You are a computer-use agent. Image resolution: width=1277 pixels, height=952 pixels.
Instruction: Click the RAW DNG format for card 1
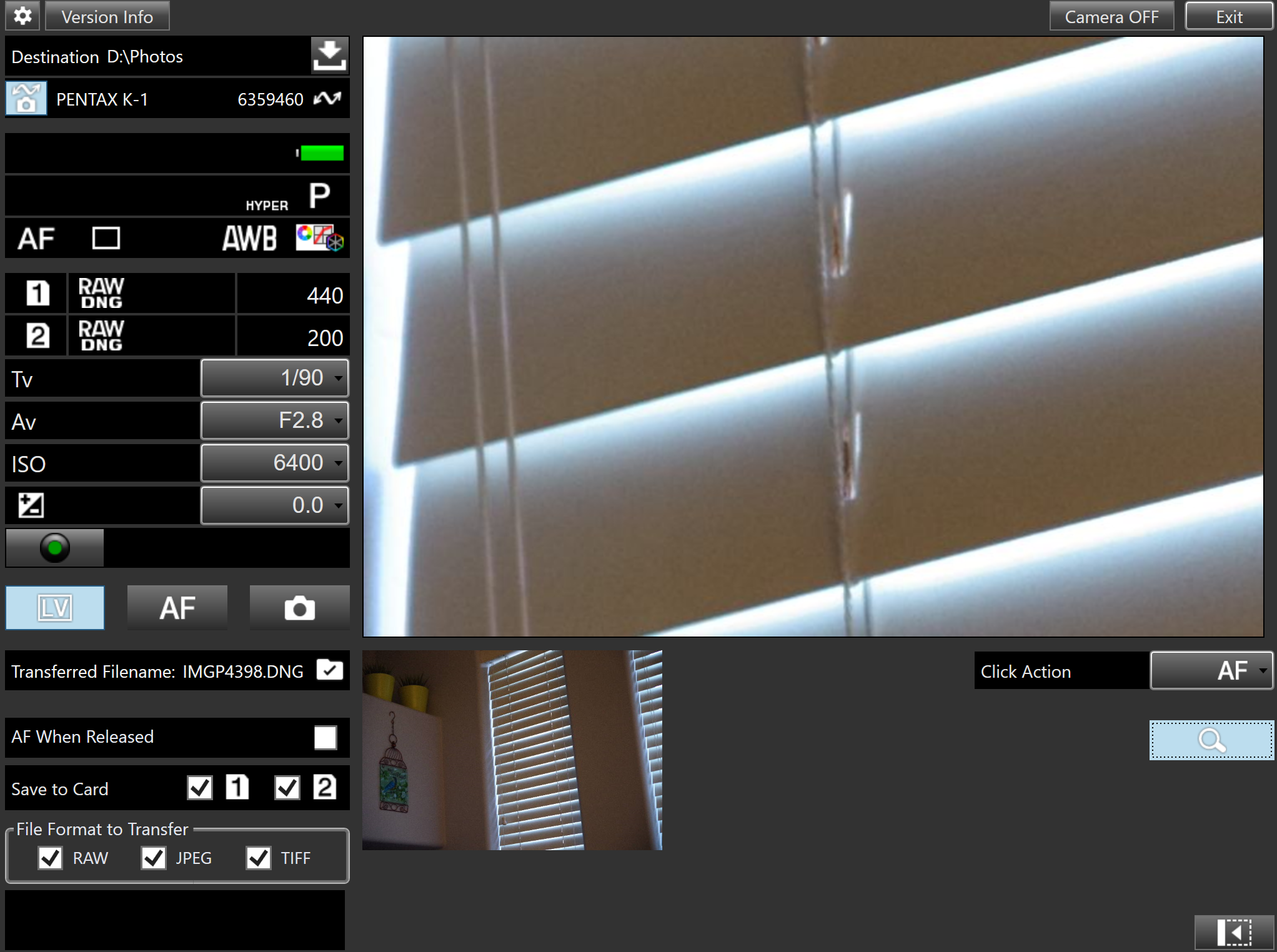coord(101,293)
